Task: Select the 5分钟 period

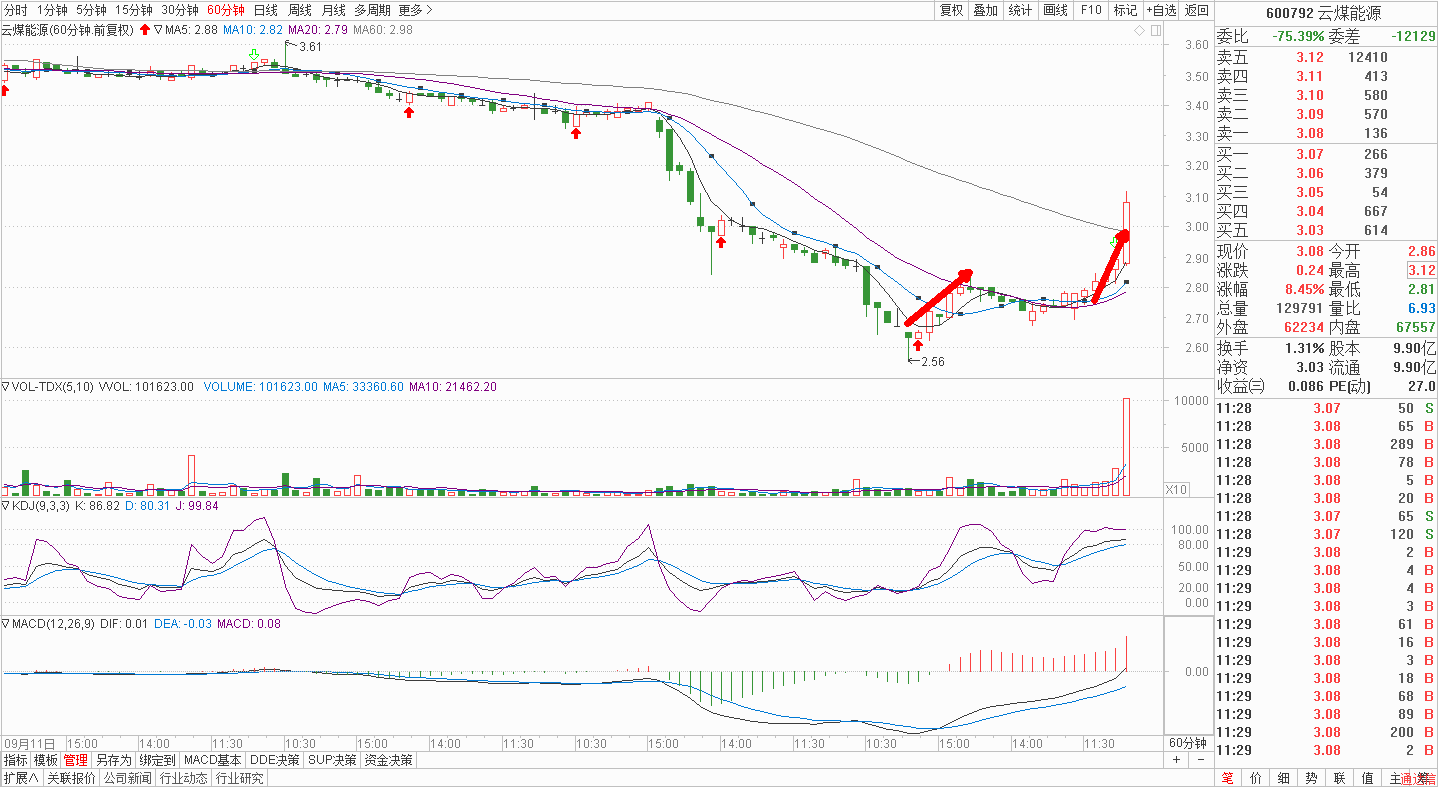Action: pos(90,10)
